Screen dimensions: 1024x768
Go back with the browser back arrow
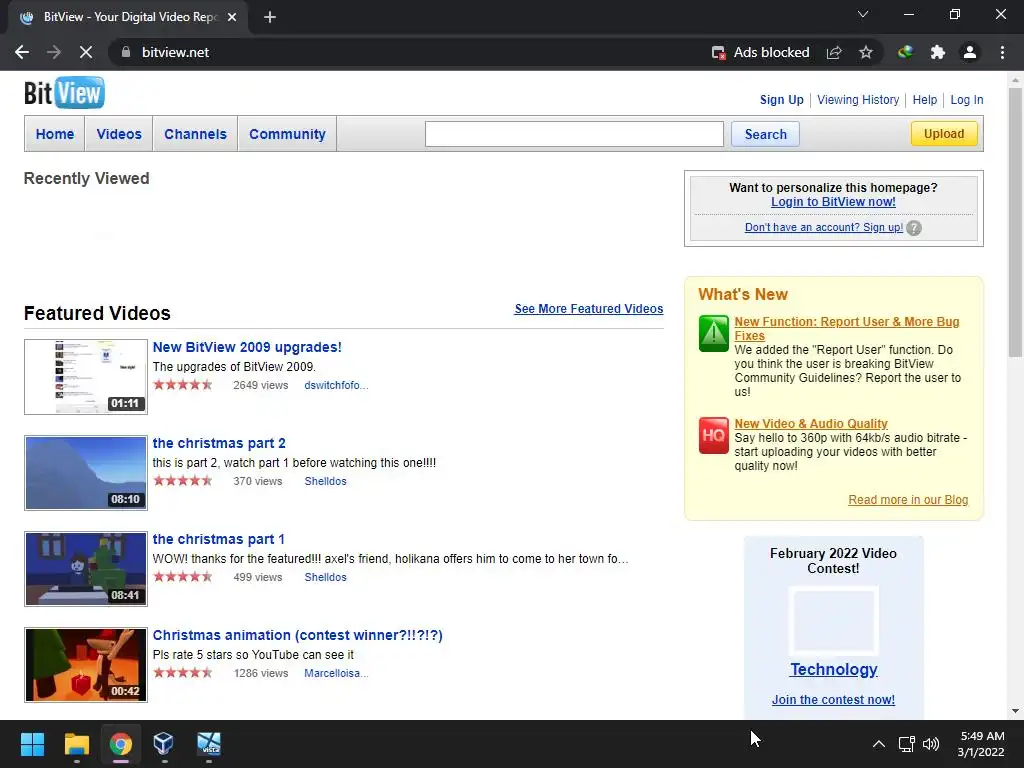[x=22, y=52]
